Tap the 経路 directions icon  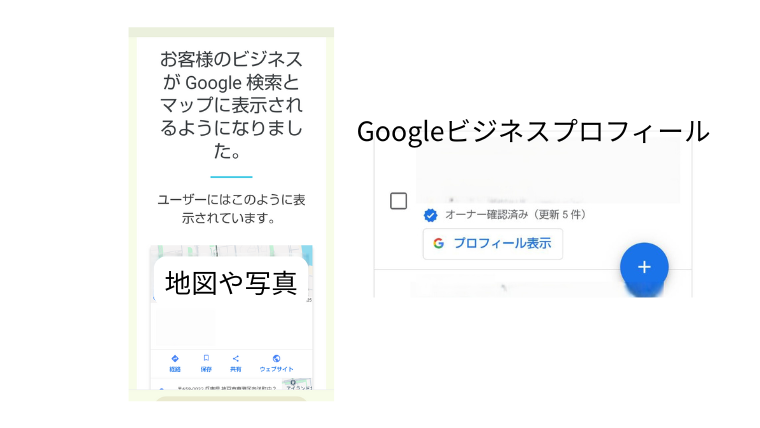click(175, 359)
